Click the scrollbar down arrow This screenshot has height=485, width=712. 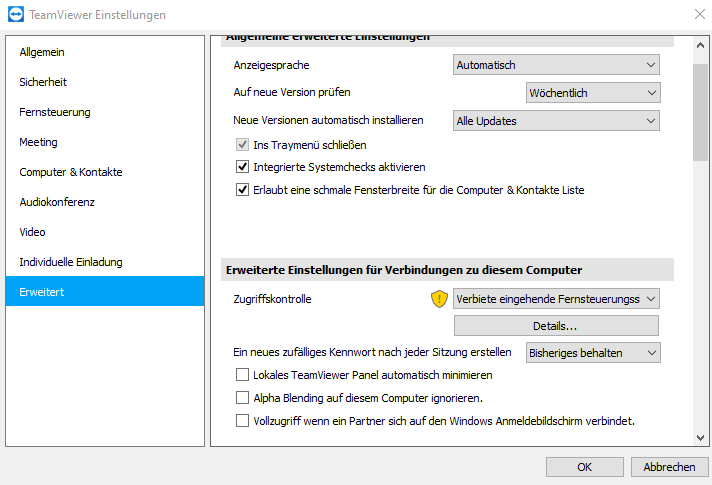[x=700, y=438]
